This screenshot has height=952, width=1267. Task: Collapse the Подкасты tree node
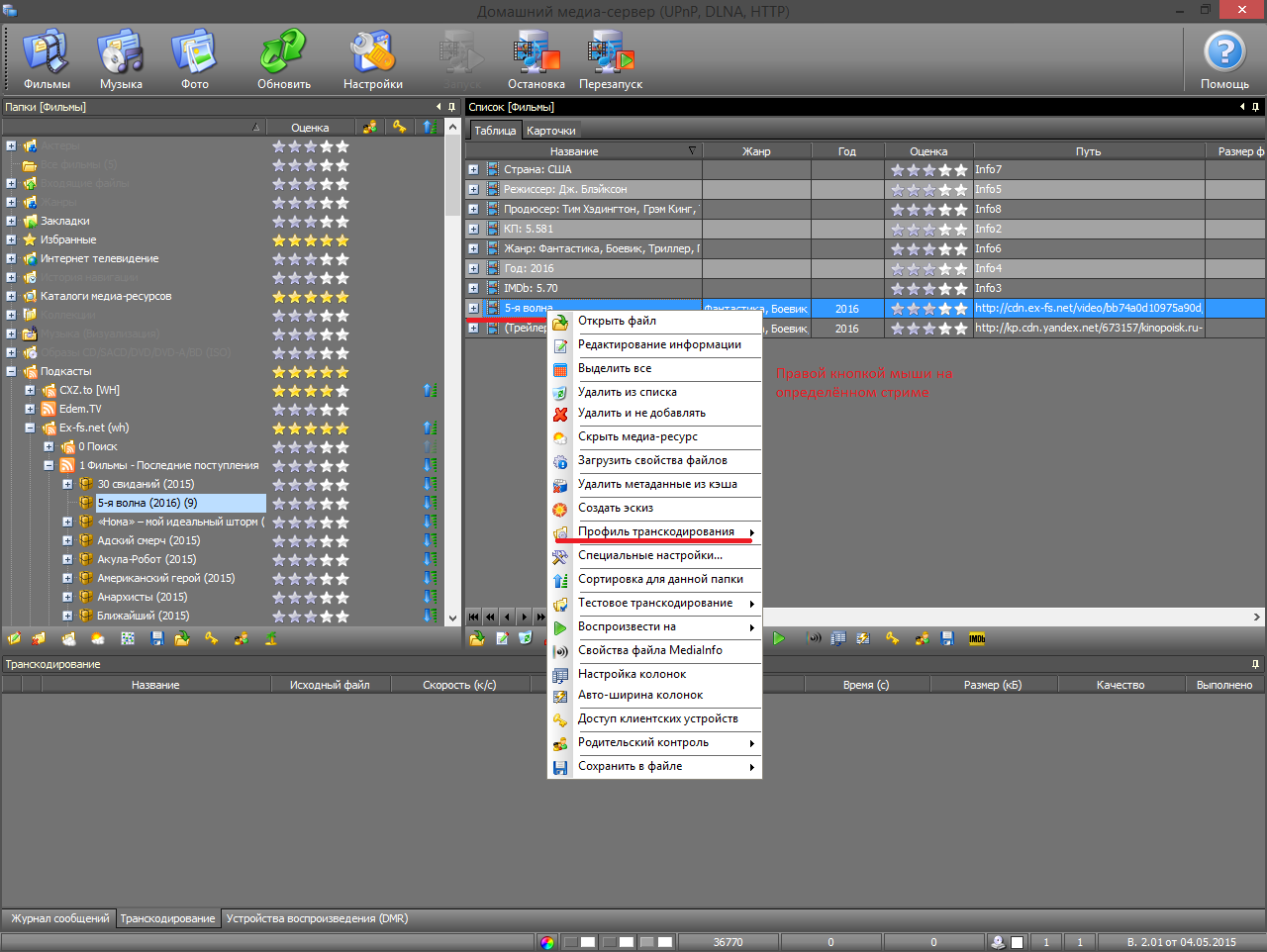pos(11,372)
